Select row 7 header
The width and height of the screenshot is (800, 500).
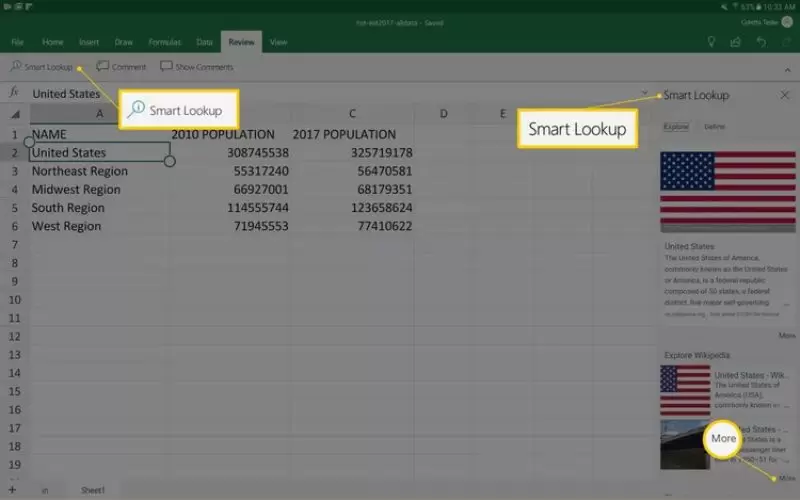[14, 244]
